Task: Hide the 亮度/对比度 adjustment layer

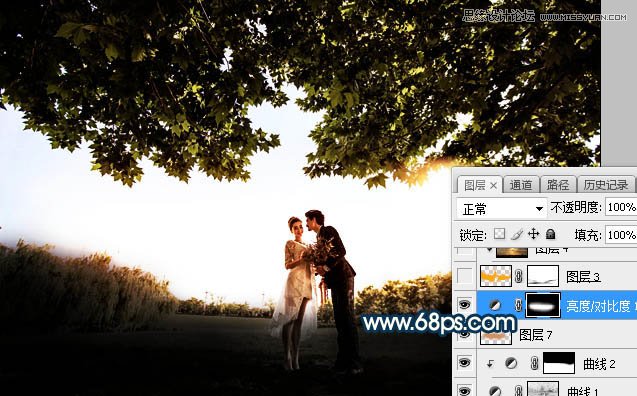Action: pos(465,304)
